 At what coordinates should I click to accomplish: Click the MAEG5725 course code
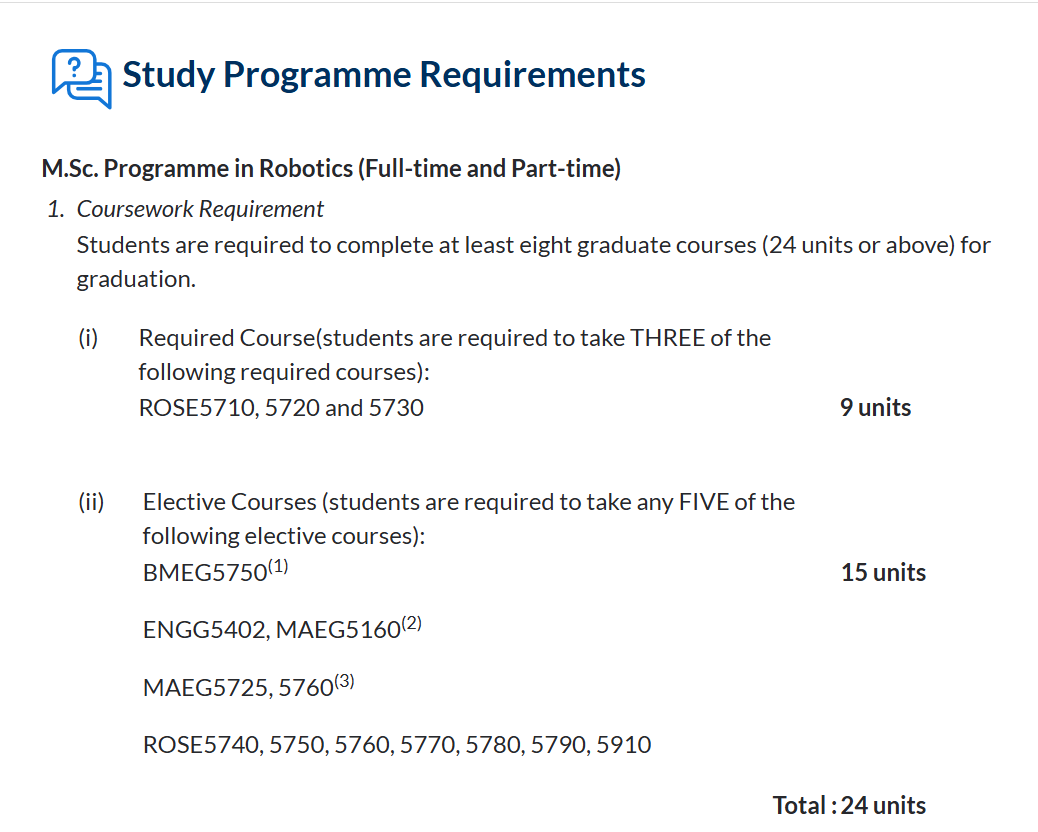206,688
